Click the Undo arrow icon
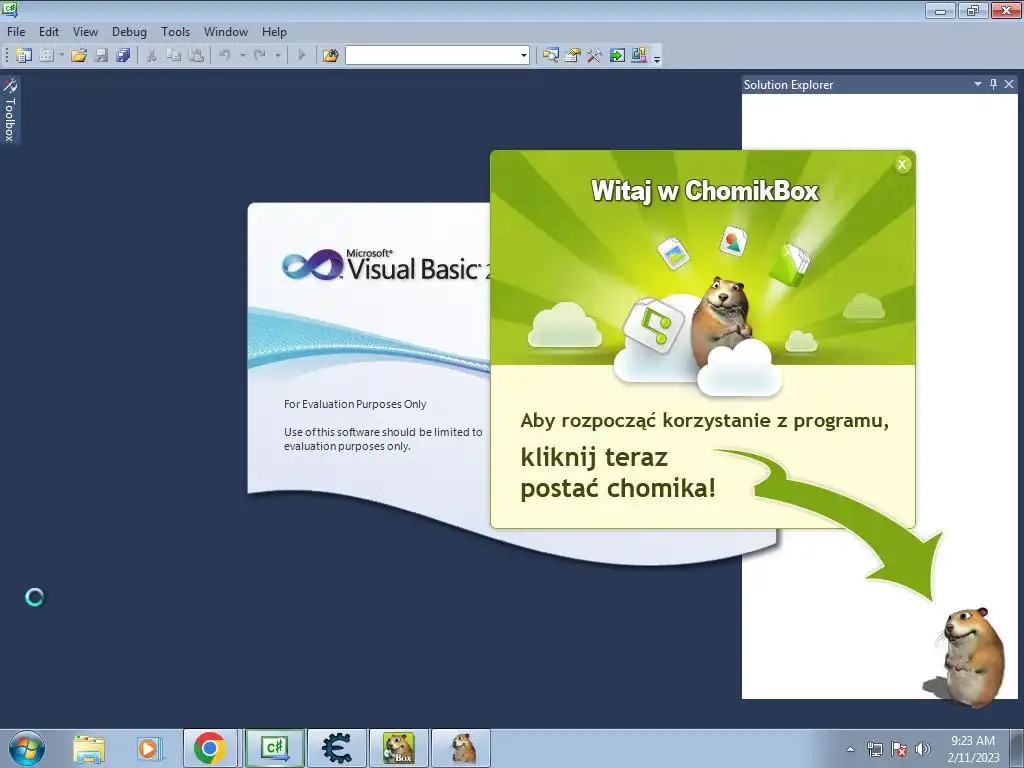This screenshot has height=768, width=1024. tap(225, 56)
